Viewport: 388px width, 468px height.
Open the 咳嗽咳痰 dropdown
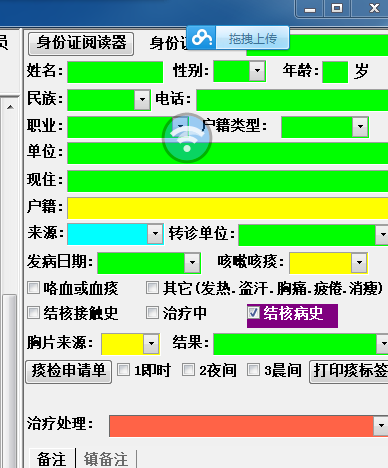tap(359, 262)
